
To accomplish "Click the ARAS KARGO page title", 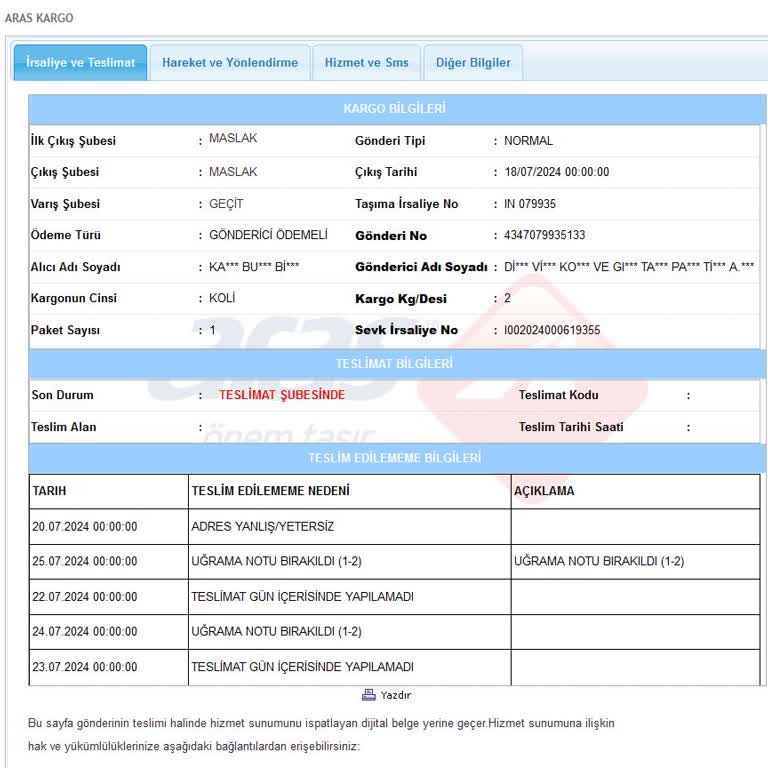I will pos(39,18).
